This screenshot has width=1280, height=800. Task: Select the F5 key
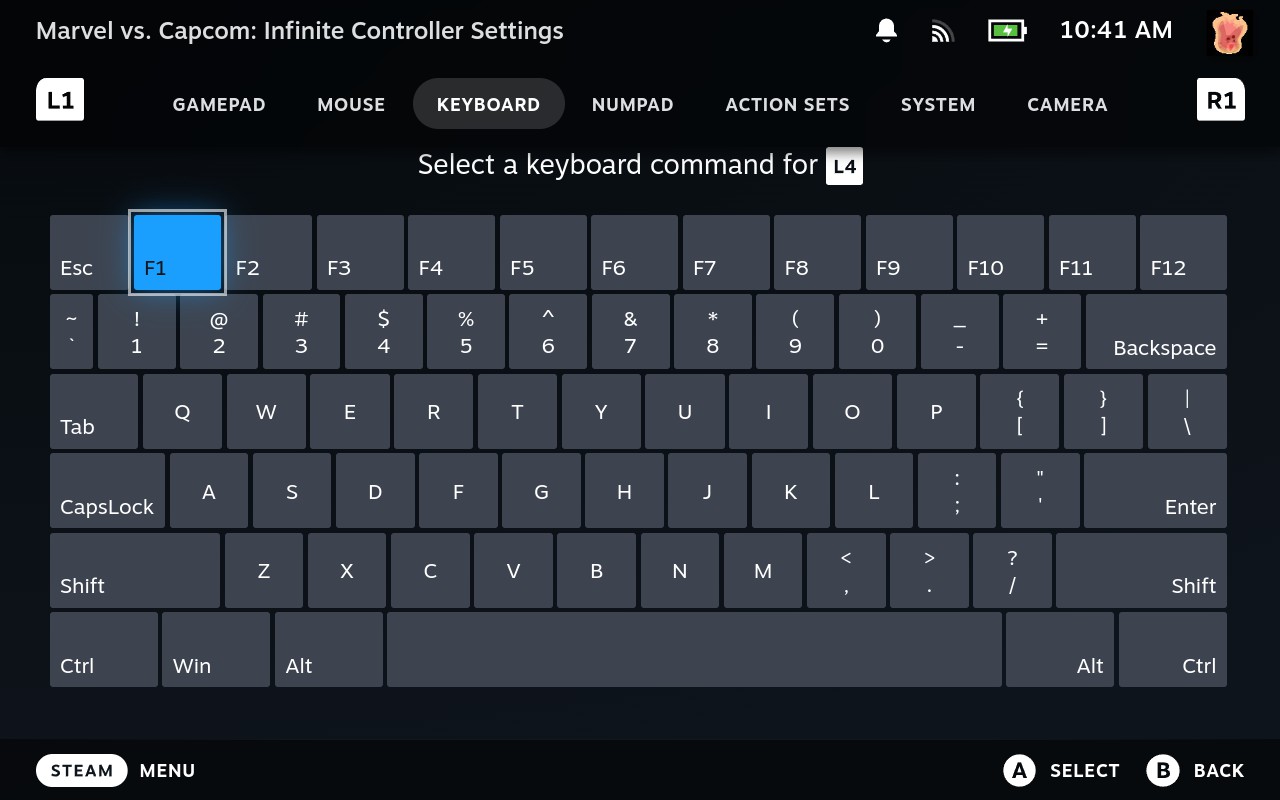pyautogui.click(x=543, y=253)
